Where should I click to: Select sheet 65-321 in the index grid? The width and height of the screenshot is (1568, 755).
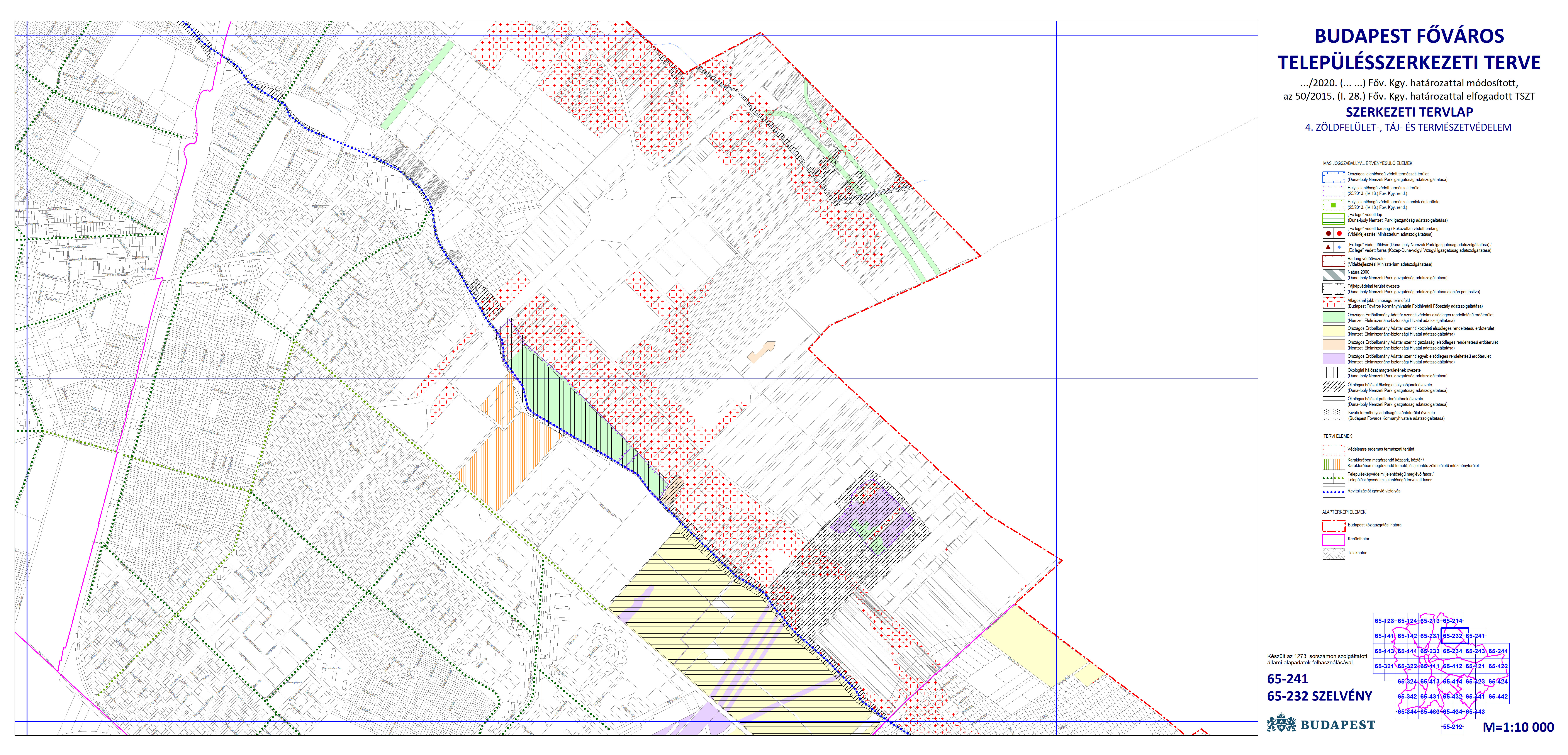pos(1384,666)
